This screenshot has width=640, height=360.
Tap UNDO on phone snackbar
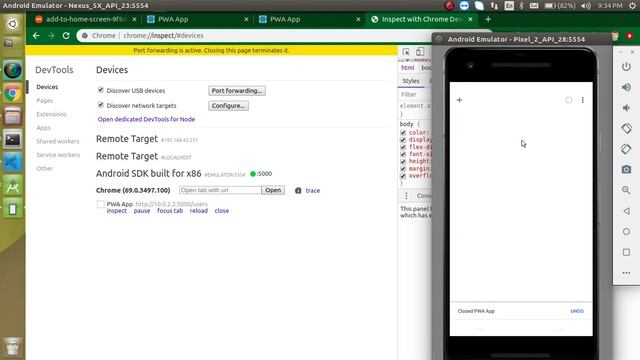pos(577,311)
